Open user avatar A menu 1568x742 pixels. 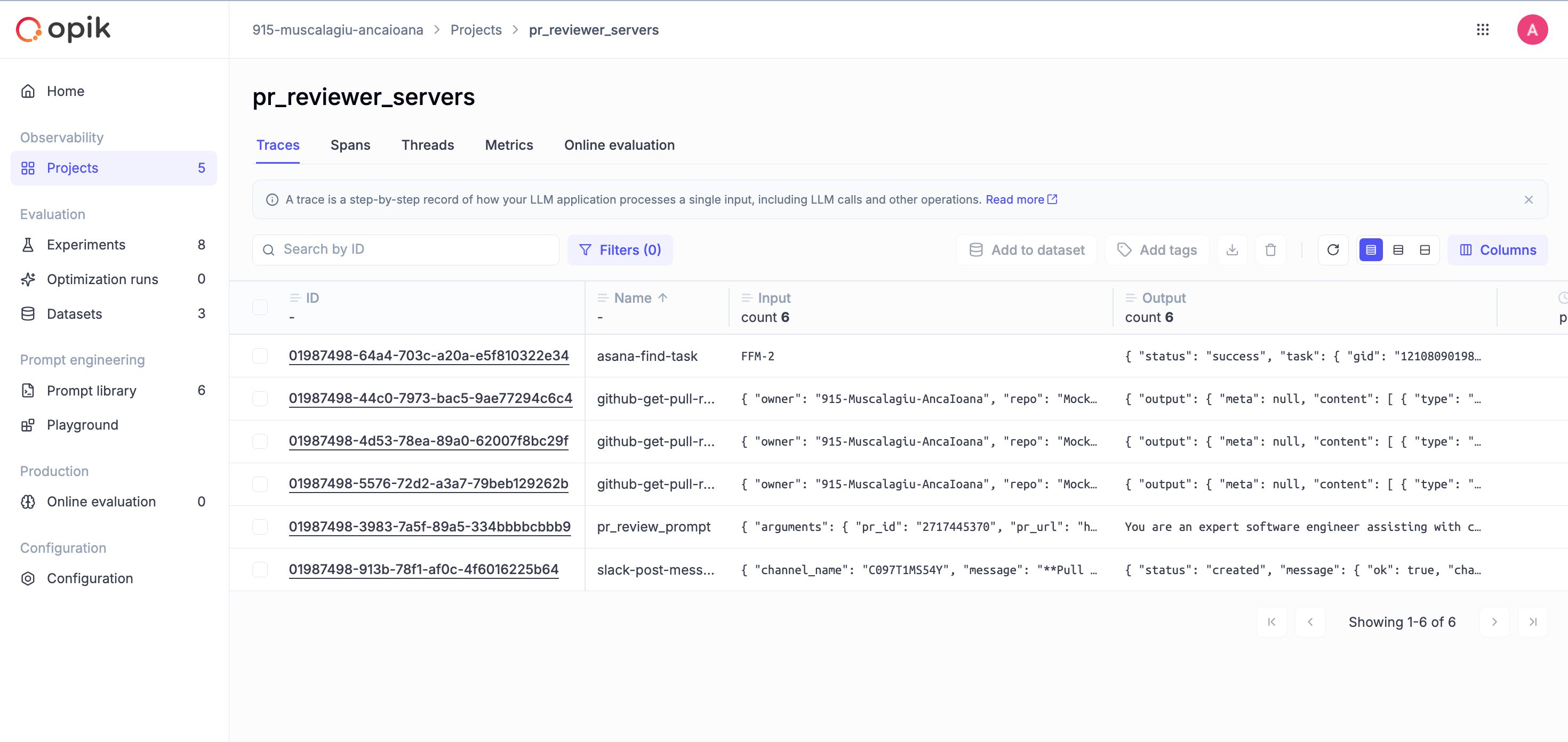click(1532, 30)
